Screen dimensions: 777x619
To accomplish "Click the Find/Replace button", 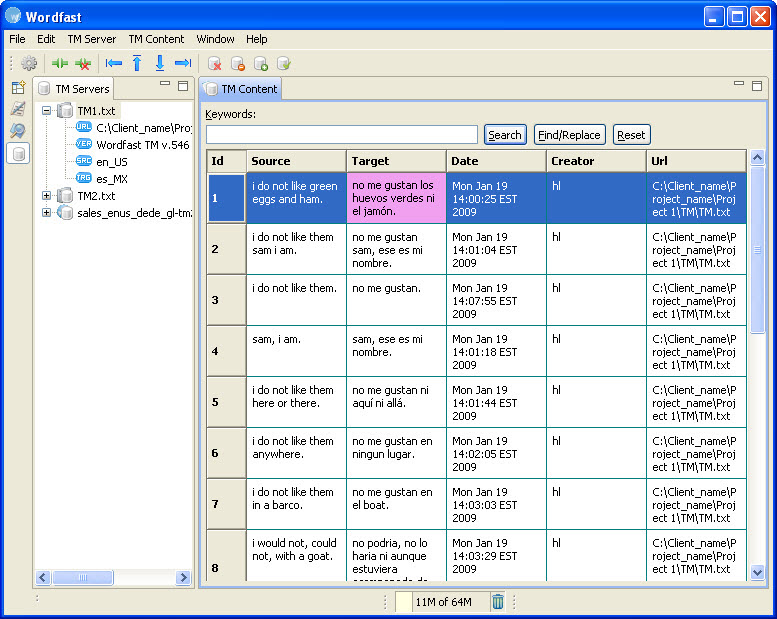I will (x=569, y=135).
